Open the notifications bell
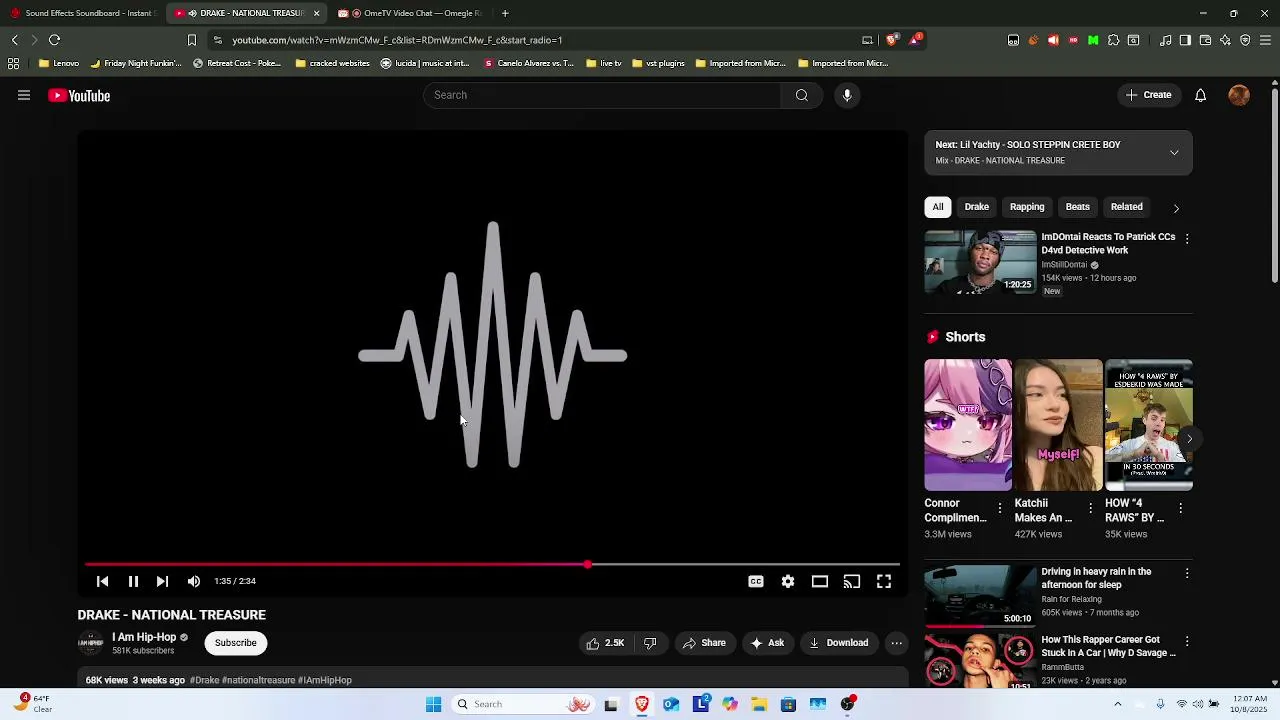 [1200, 95]
